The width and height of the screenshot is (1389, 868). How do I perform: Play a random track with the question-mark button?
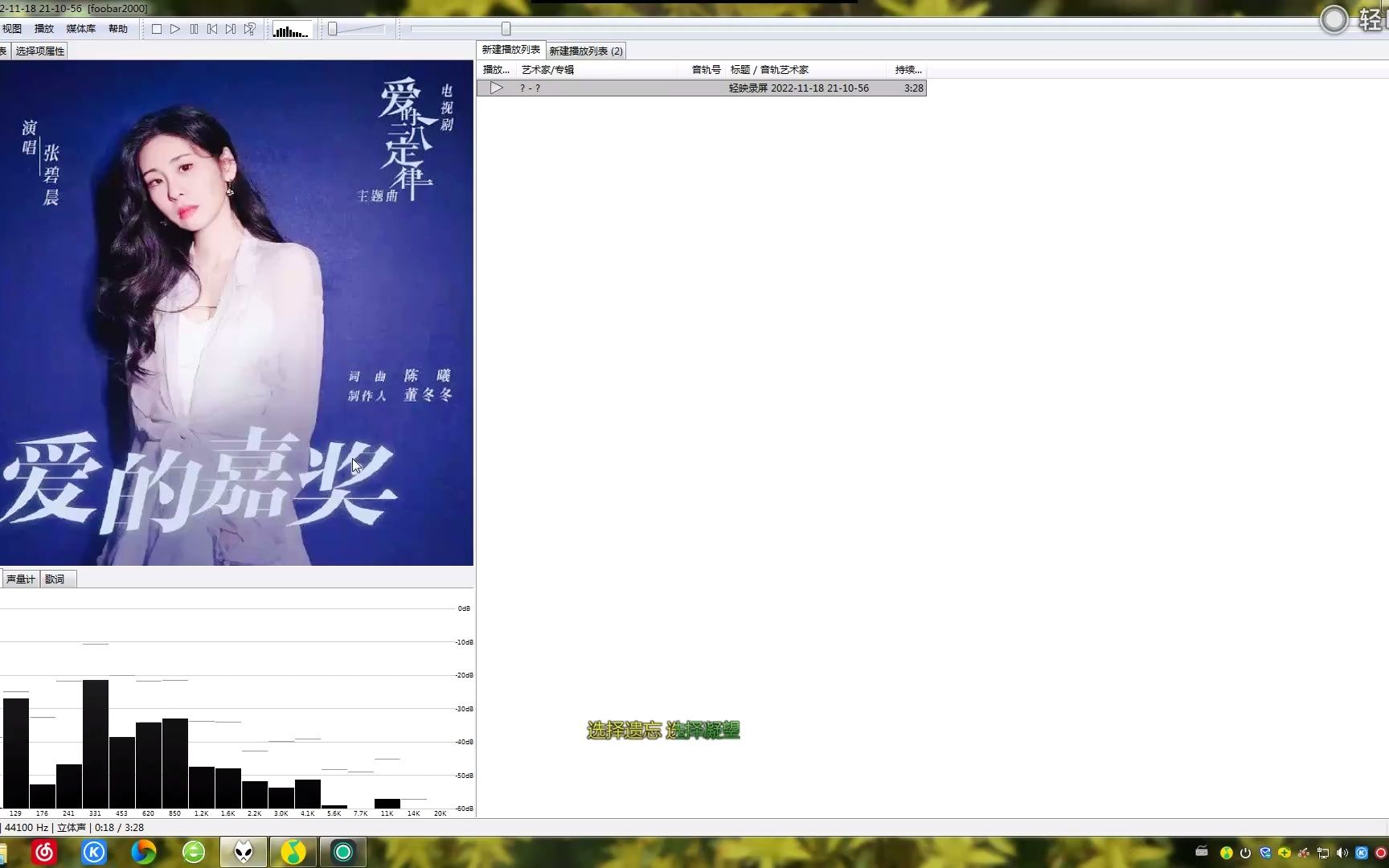click(x=250, y=29)
